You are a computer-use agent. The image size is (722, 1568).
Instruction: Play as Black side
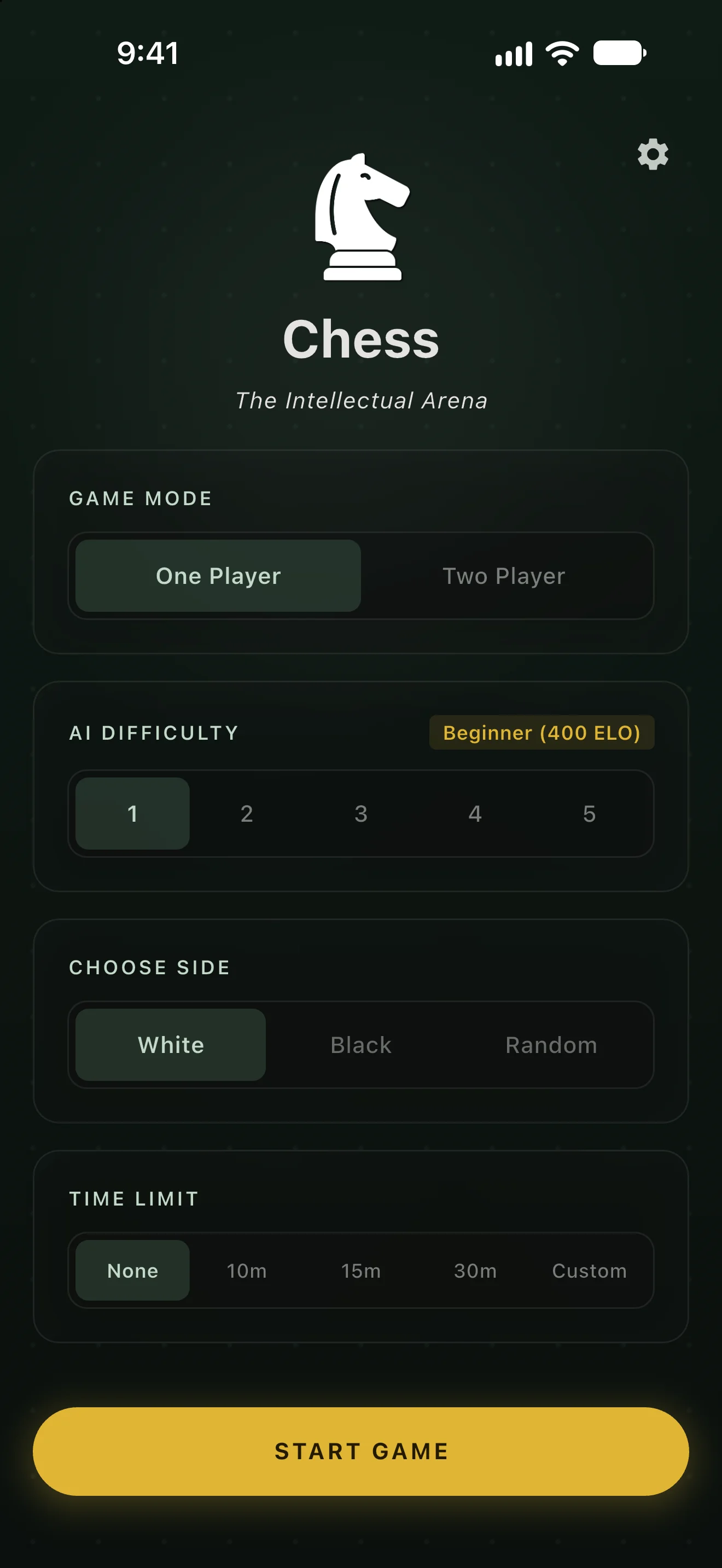point(361,1045)
